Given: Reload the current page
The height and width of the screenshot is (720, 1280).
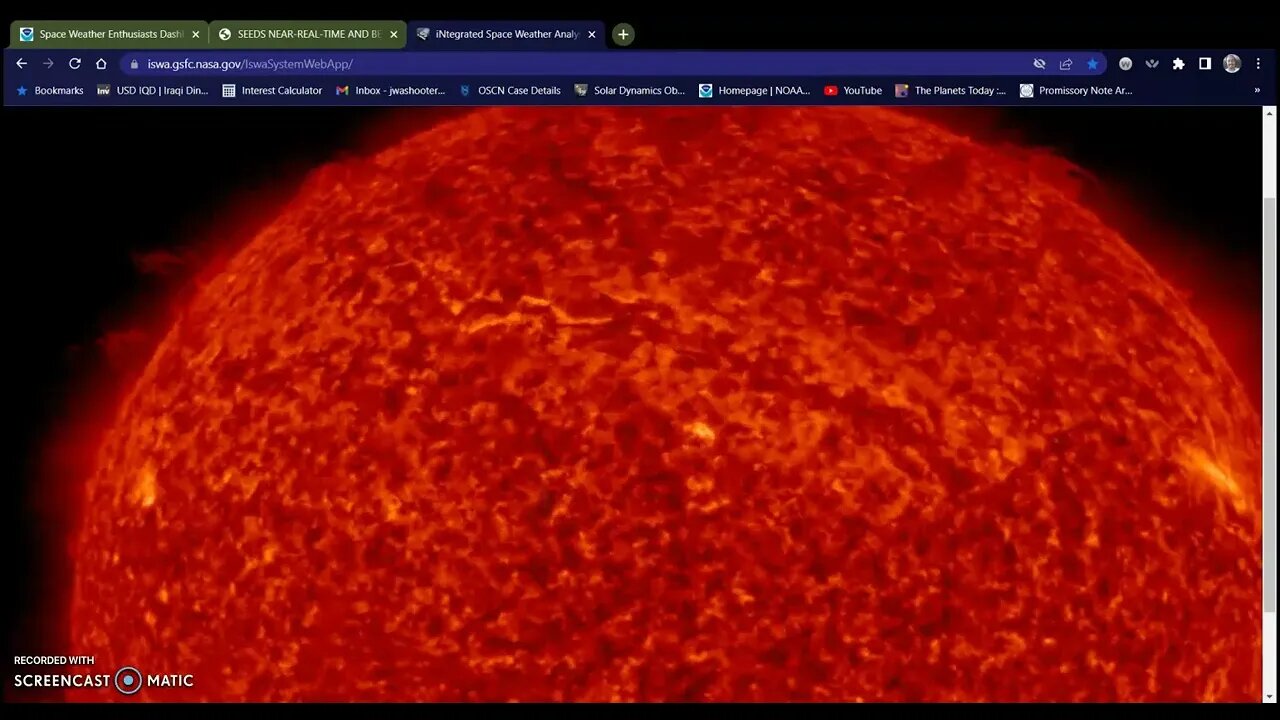Looking at the screenshot, I should pyautogui.click(x=75, y=64).
